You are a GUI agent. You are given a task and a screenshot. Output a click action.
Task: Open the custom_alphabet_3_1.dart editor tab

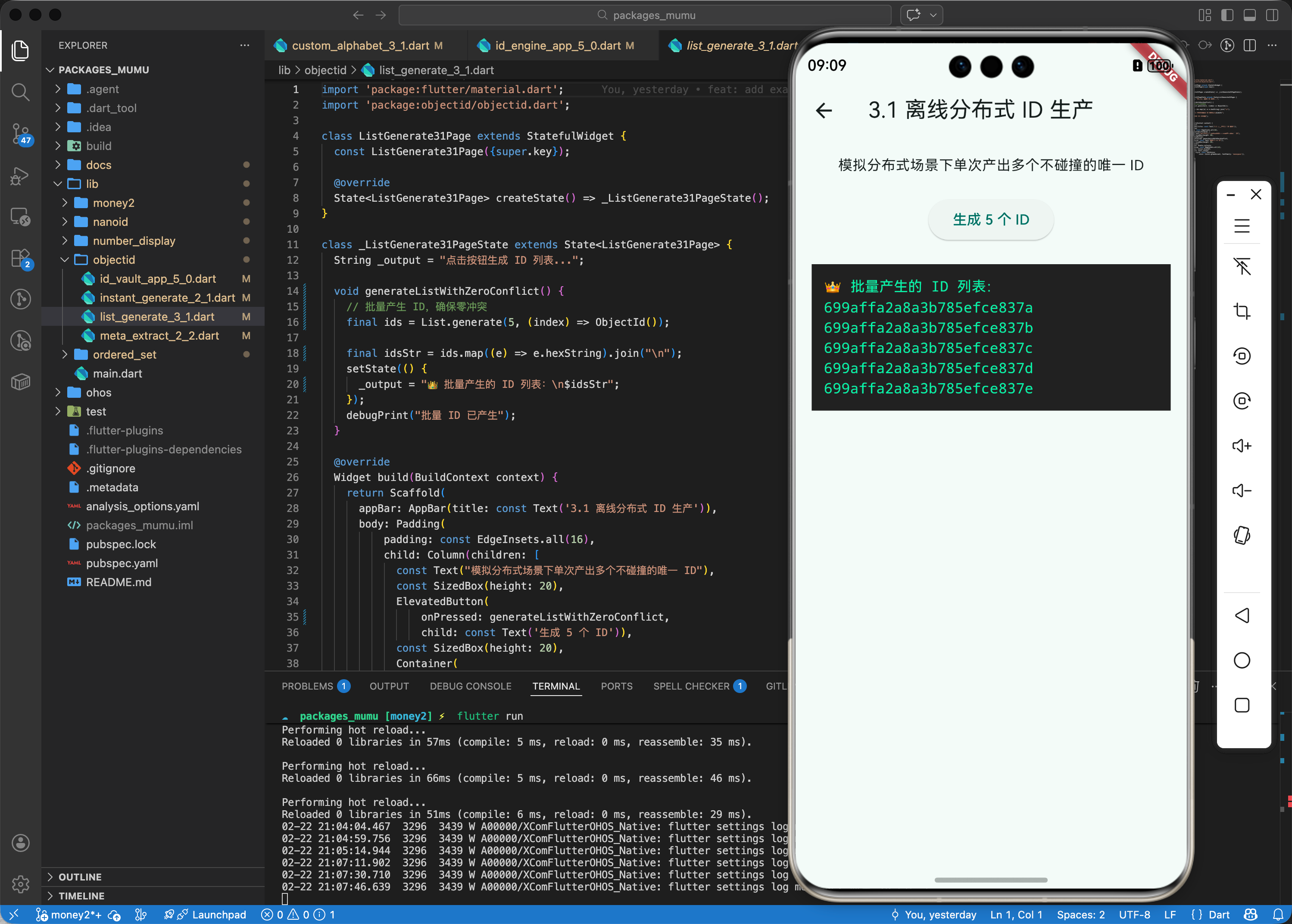click(360, 46)
